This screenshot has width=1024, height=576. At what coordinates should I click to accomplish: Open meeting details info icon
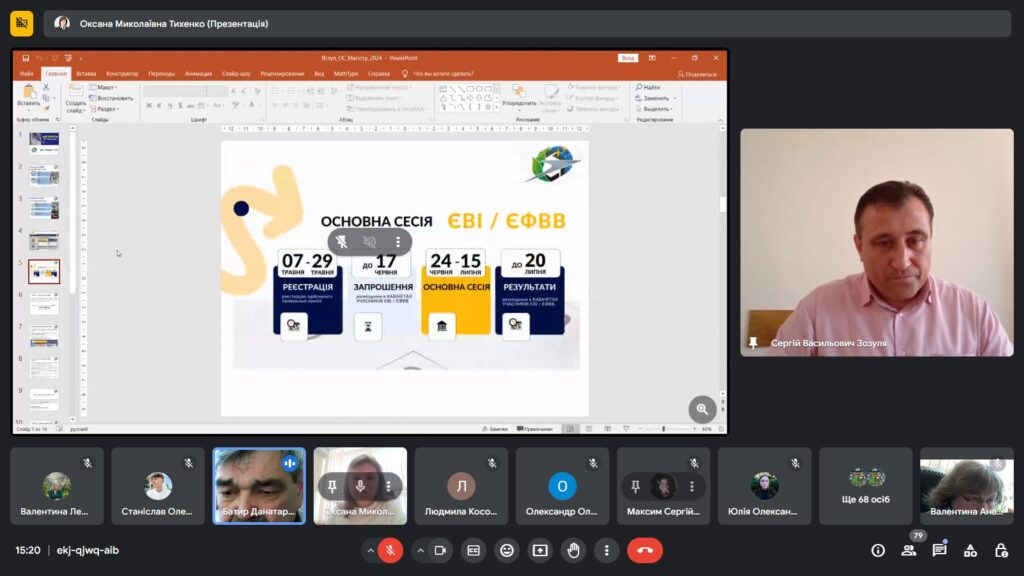point(878,550)
